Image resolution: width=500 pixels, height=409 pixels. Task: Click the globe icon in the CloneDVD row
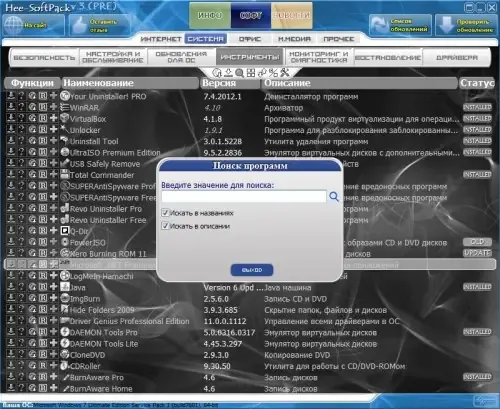tap(32, 354)
